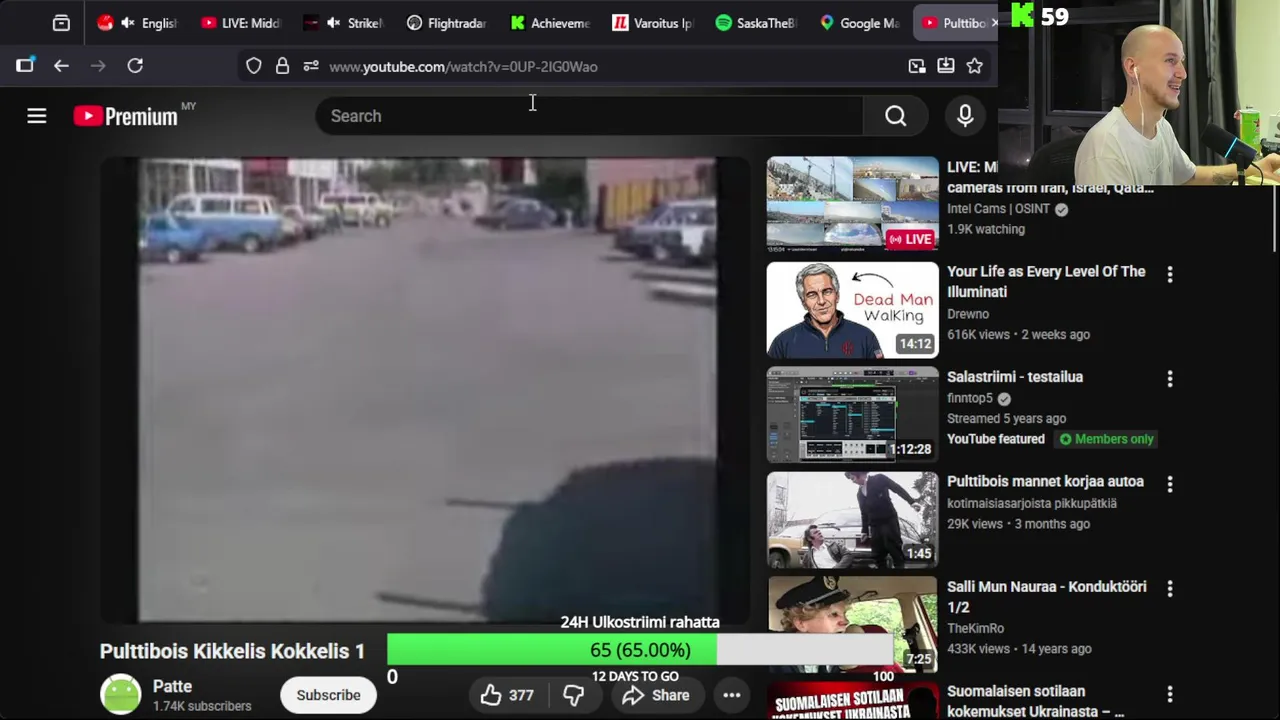
Task: Focus the YouTube search box
Action: point(590,116)
